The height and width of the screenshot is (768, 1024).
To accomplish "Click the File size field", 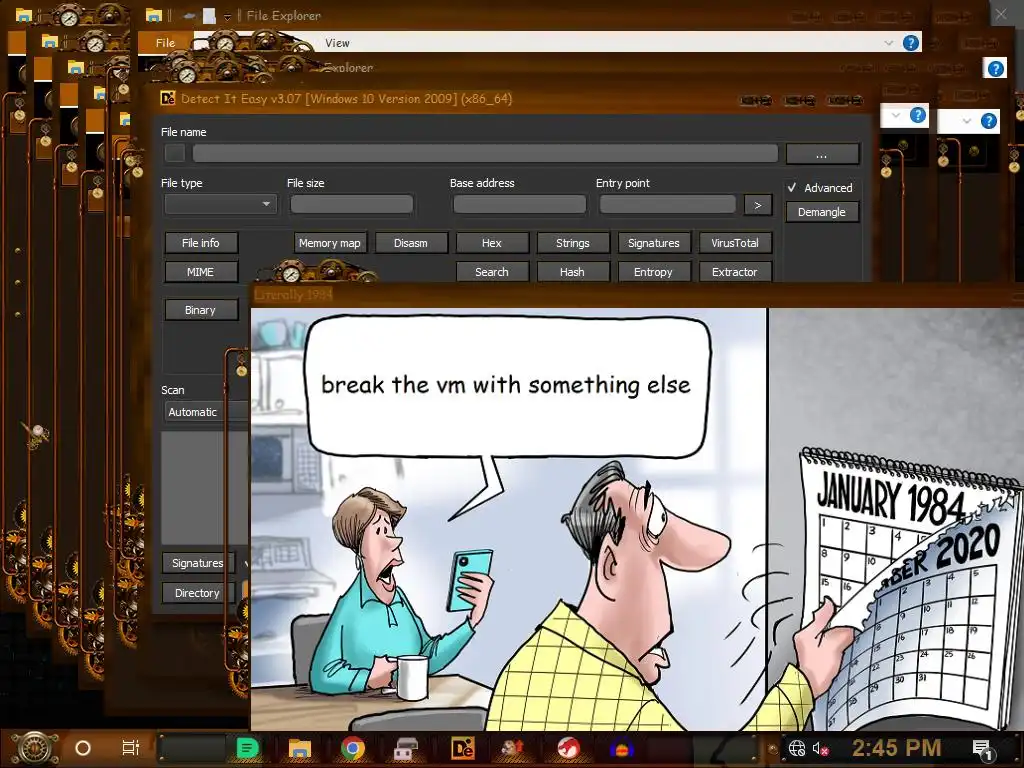I will [x=351, y=204].
